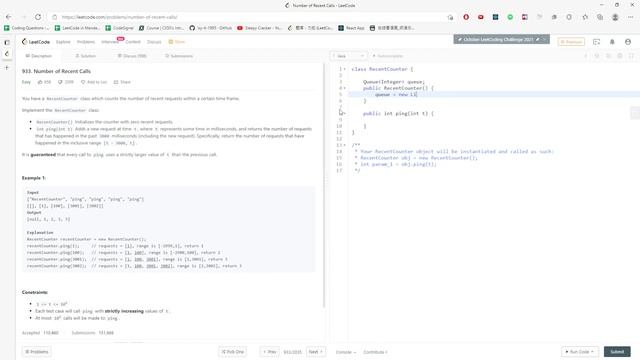Open Contest in the LeetCode navigation
The image size is (640, 360).
133,42
